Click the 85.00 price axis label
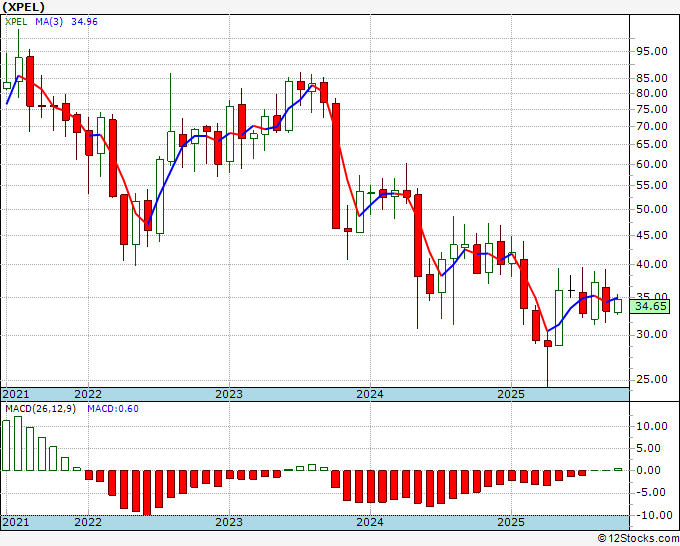The height and width of the screenshot is (546, 680). pos(652,78)
